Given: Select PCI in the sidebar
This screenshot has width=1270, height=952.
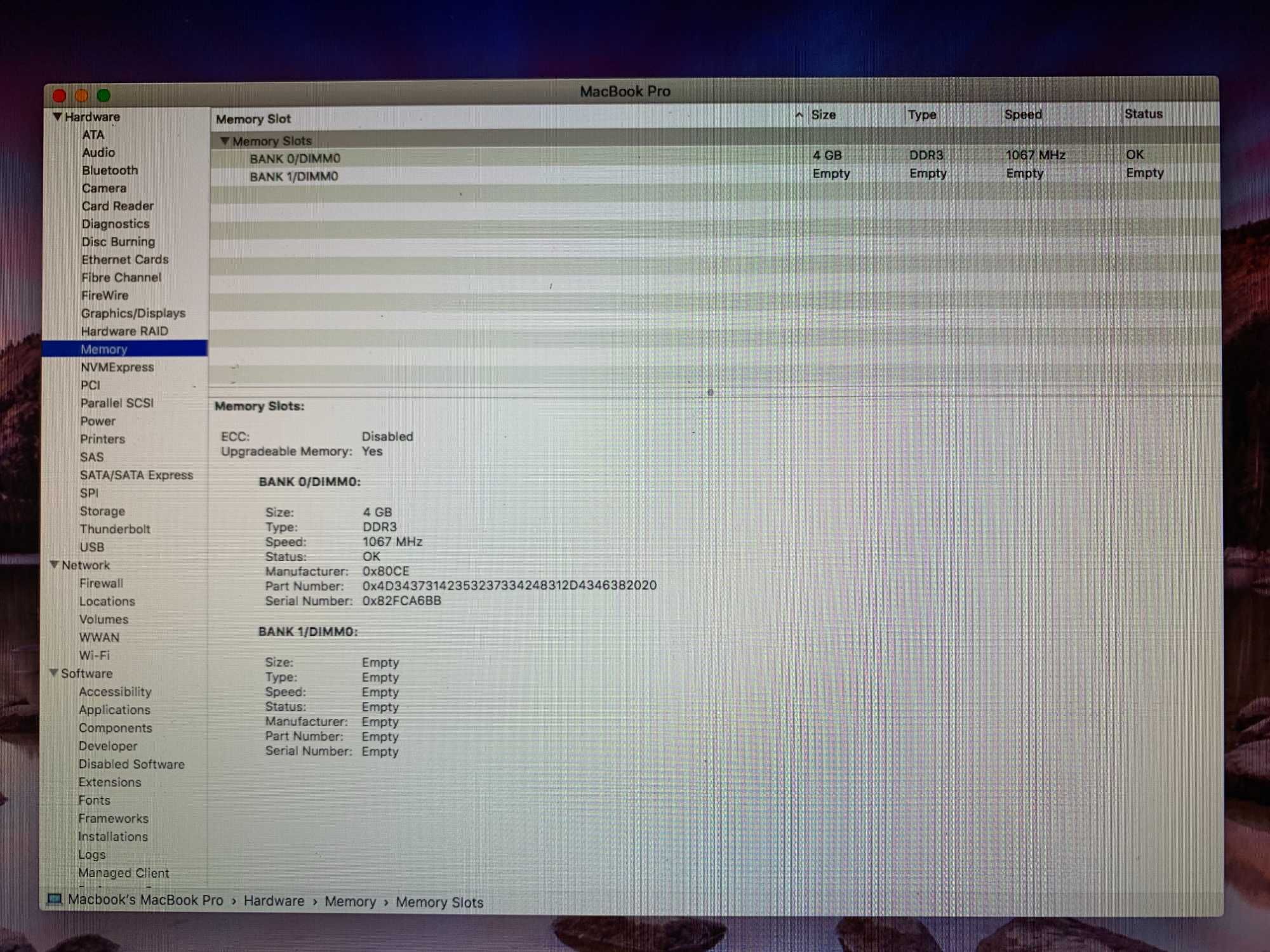Looking at the screenshot, I should [90, 385].
